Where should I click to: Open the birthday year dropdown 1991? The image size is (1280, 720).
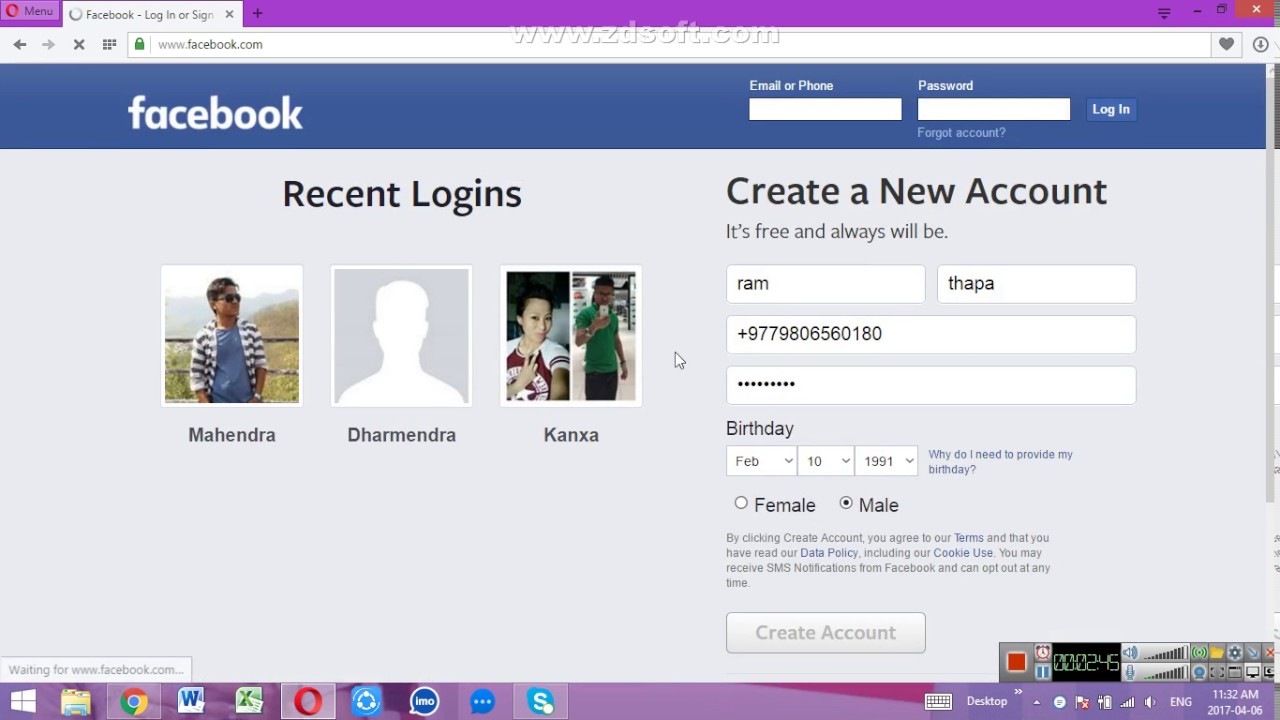887,461
